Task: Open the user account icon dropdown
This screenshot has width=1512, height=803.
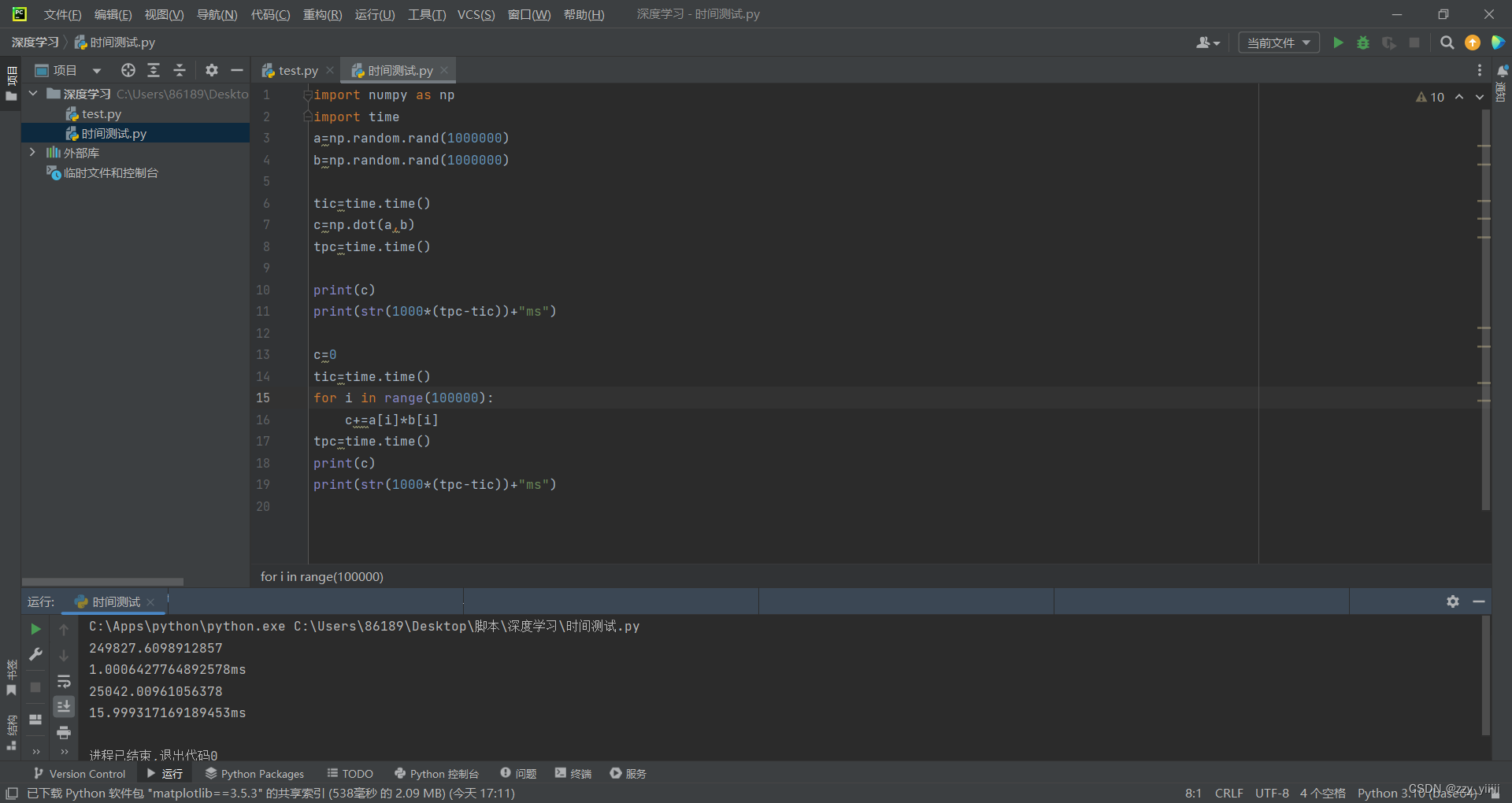Action: point(1208,43)
